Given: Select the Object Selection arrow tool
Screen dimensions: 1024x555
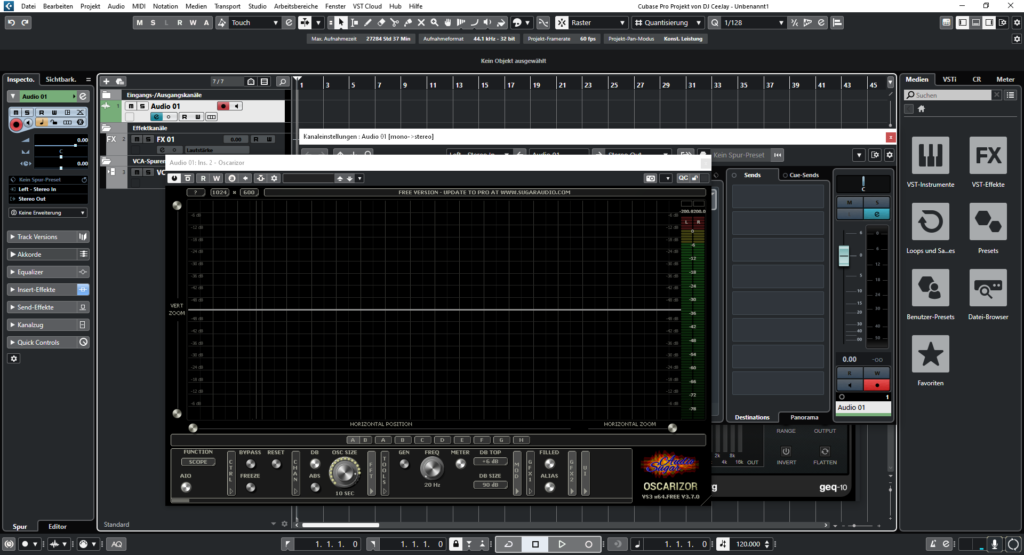Looking at the screenshot, I should coord(341,23).
